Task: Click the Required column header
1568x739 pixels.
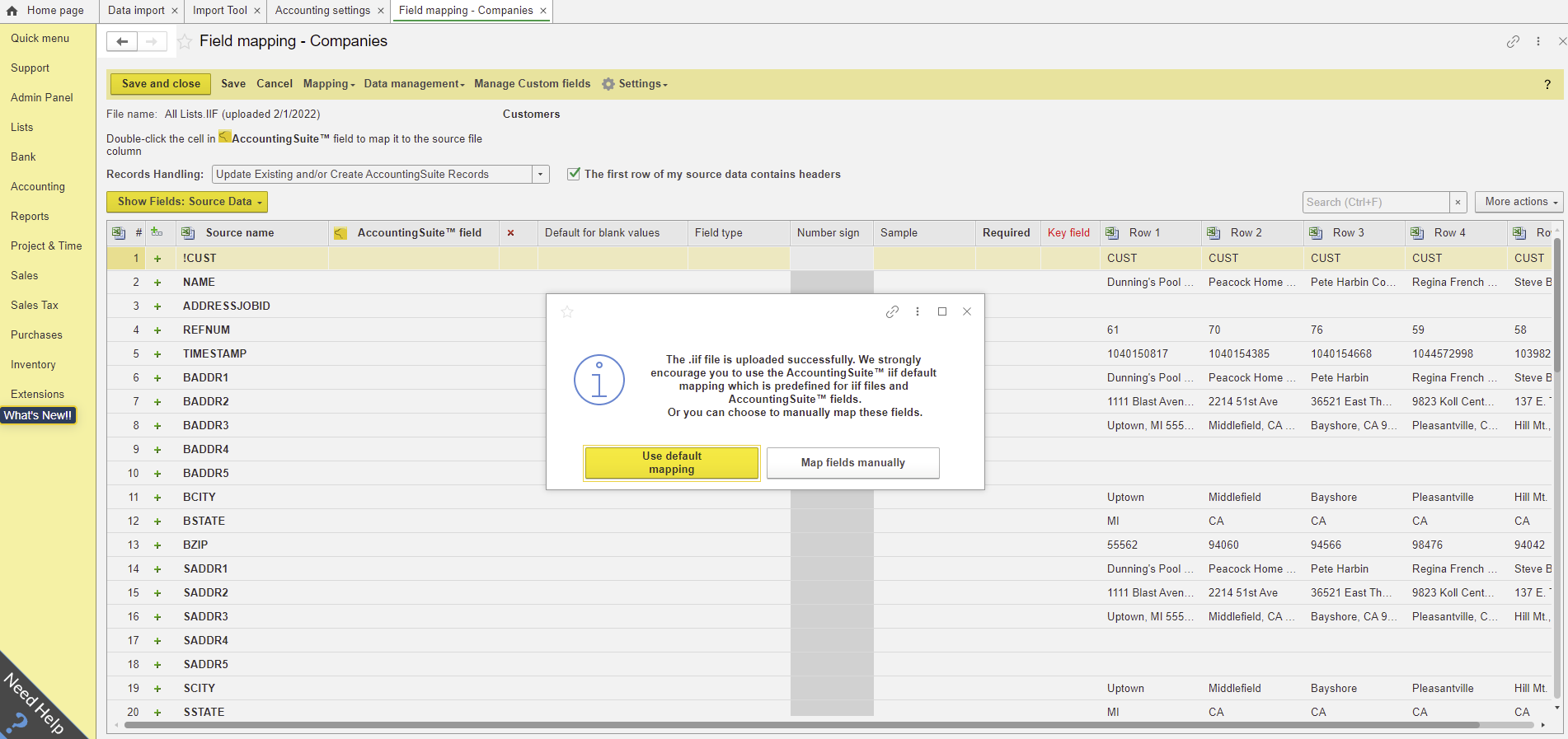Action: pos(1007,233)
